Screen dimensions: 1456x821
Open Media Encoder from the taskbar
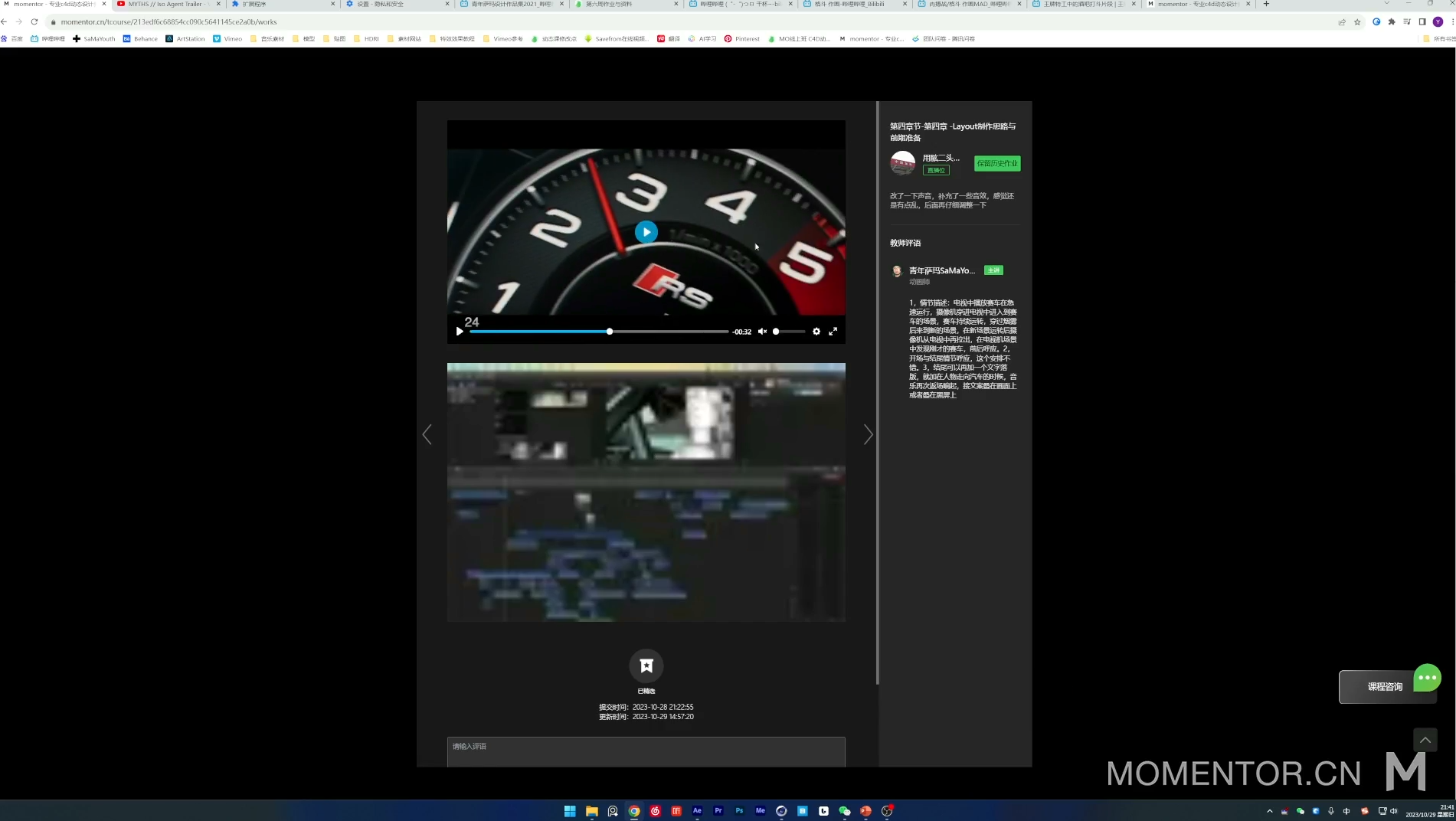coord(761,811)
